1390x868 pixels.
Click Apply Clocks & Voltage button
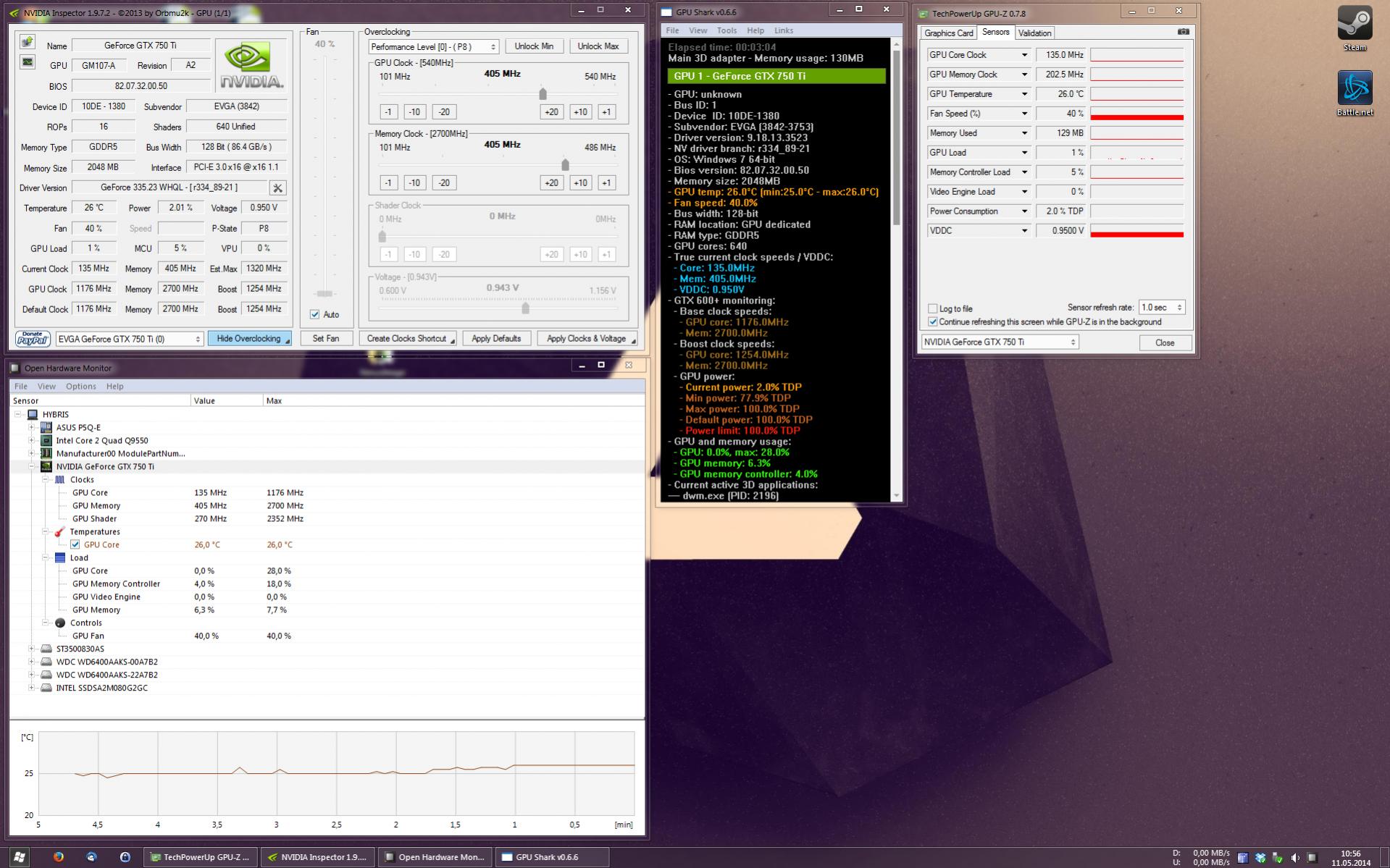(x=587, y=339)
